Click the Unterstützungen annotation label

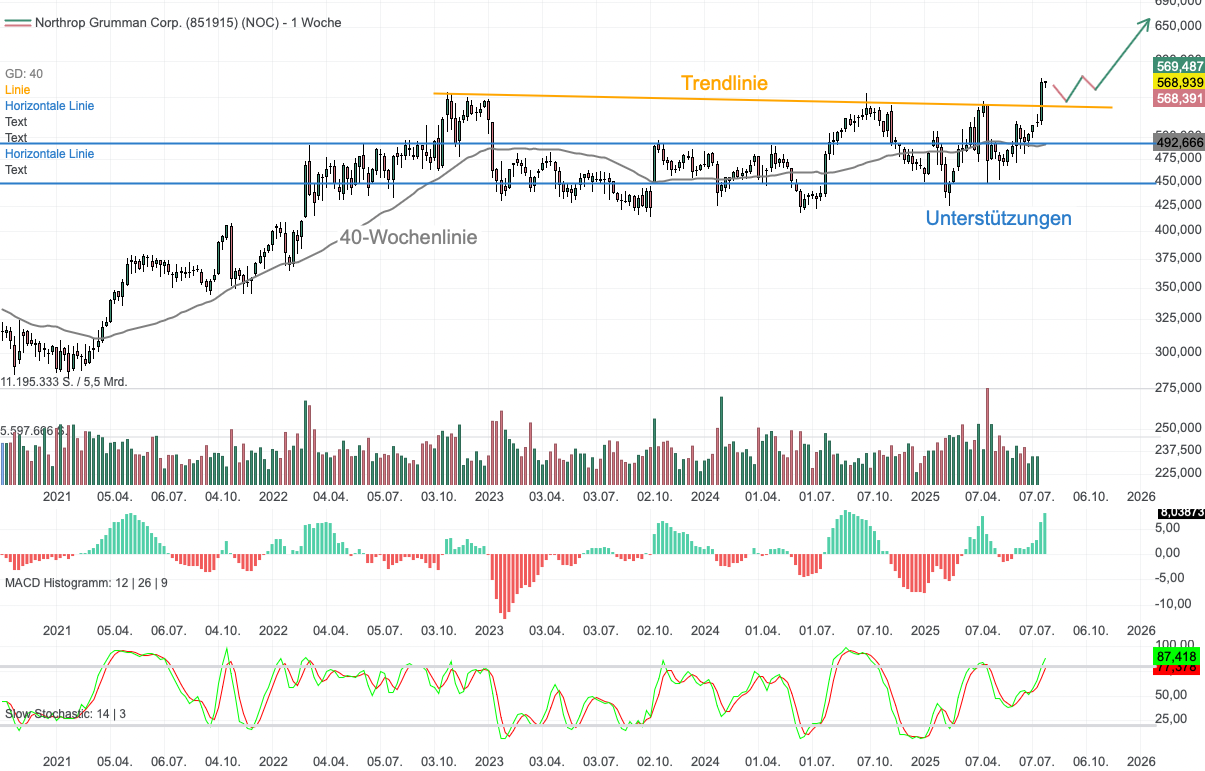pos(999,218)
